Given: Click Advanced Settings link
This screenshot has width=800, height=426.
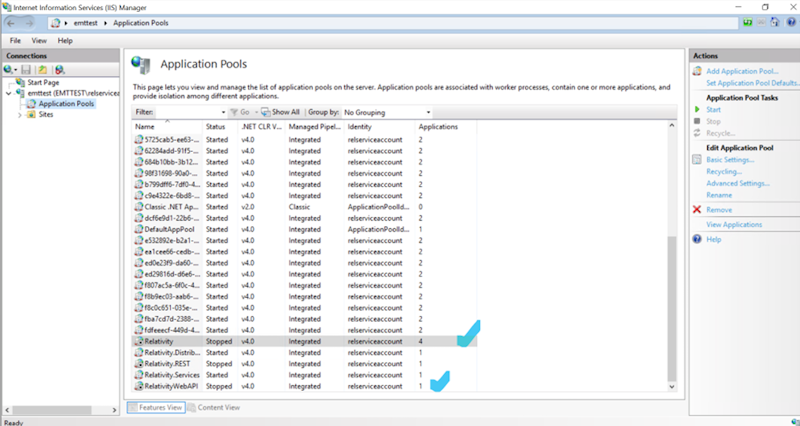Looking at the screenshot, I should pyautogui.click(x=738, y=183).
